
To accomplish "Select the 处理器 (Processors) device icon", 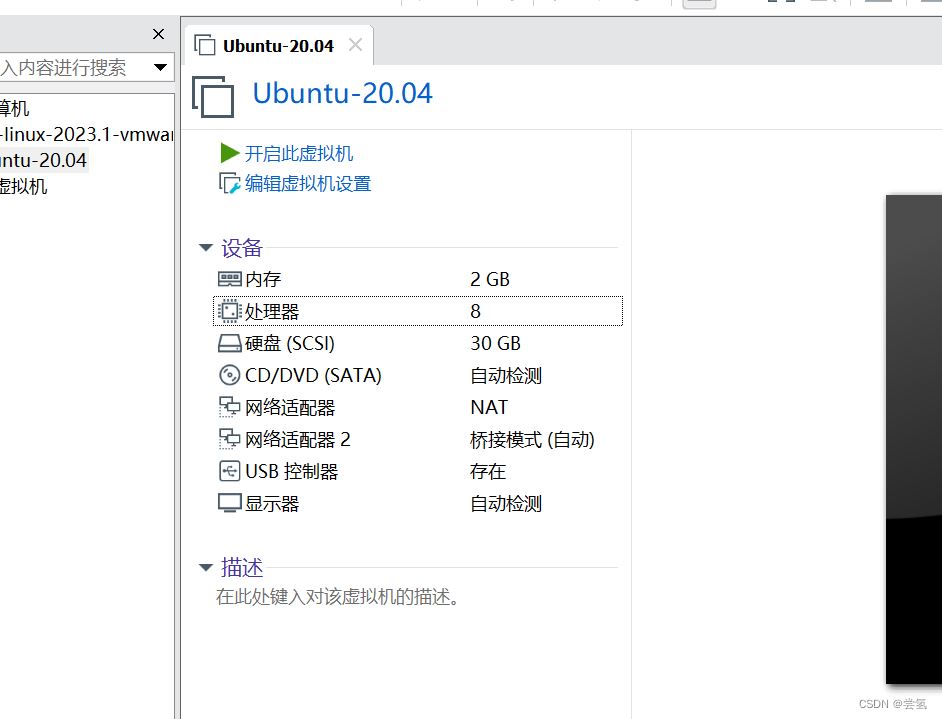I will [228, 311].
